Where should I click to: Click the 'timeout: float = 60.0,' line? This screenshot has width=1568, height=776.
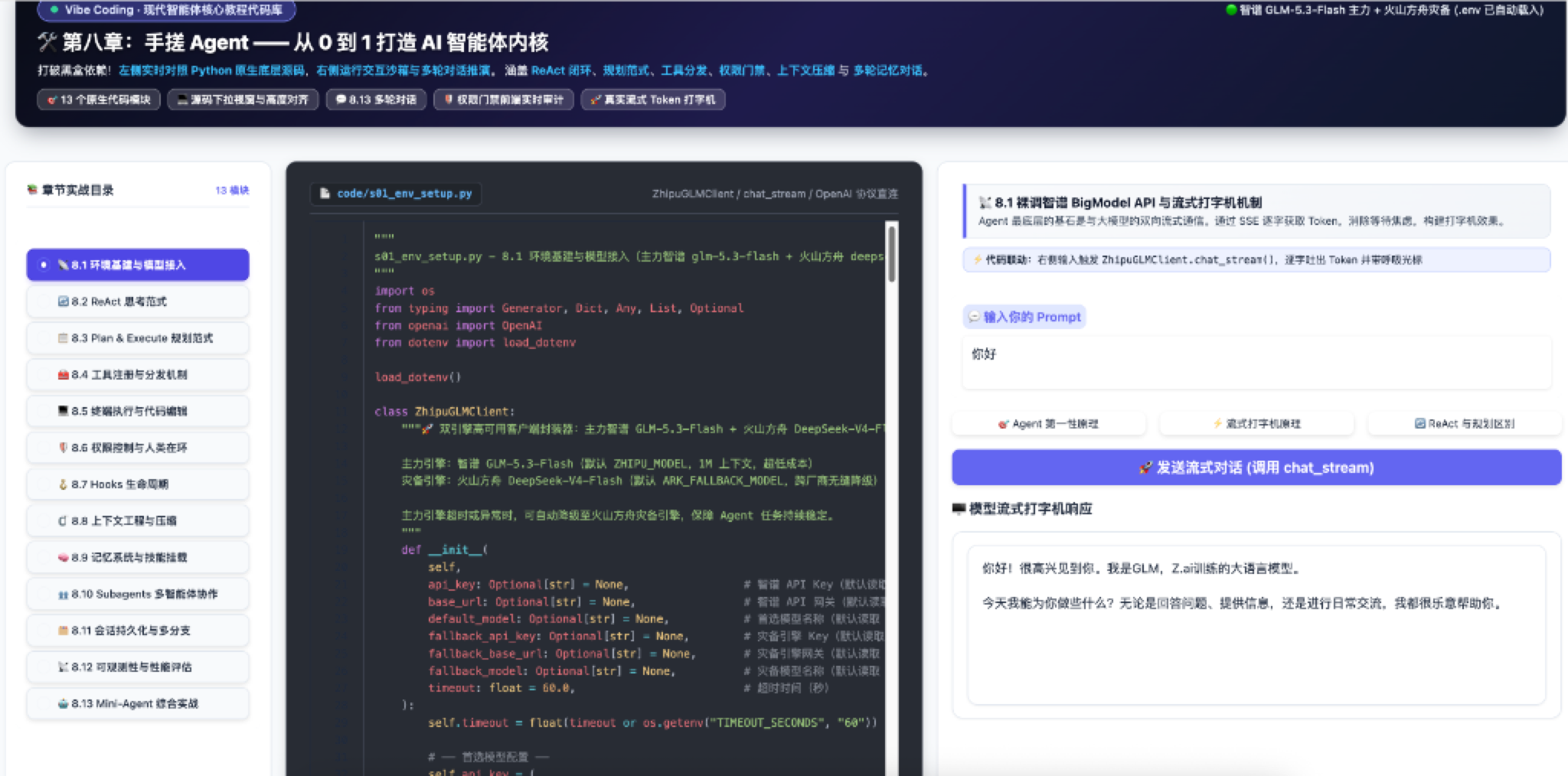pos(501,688)
